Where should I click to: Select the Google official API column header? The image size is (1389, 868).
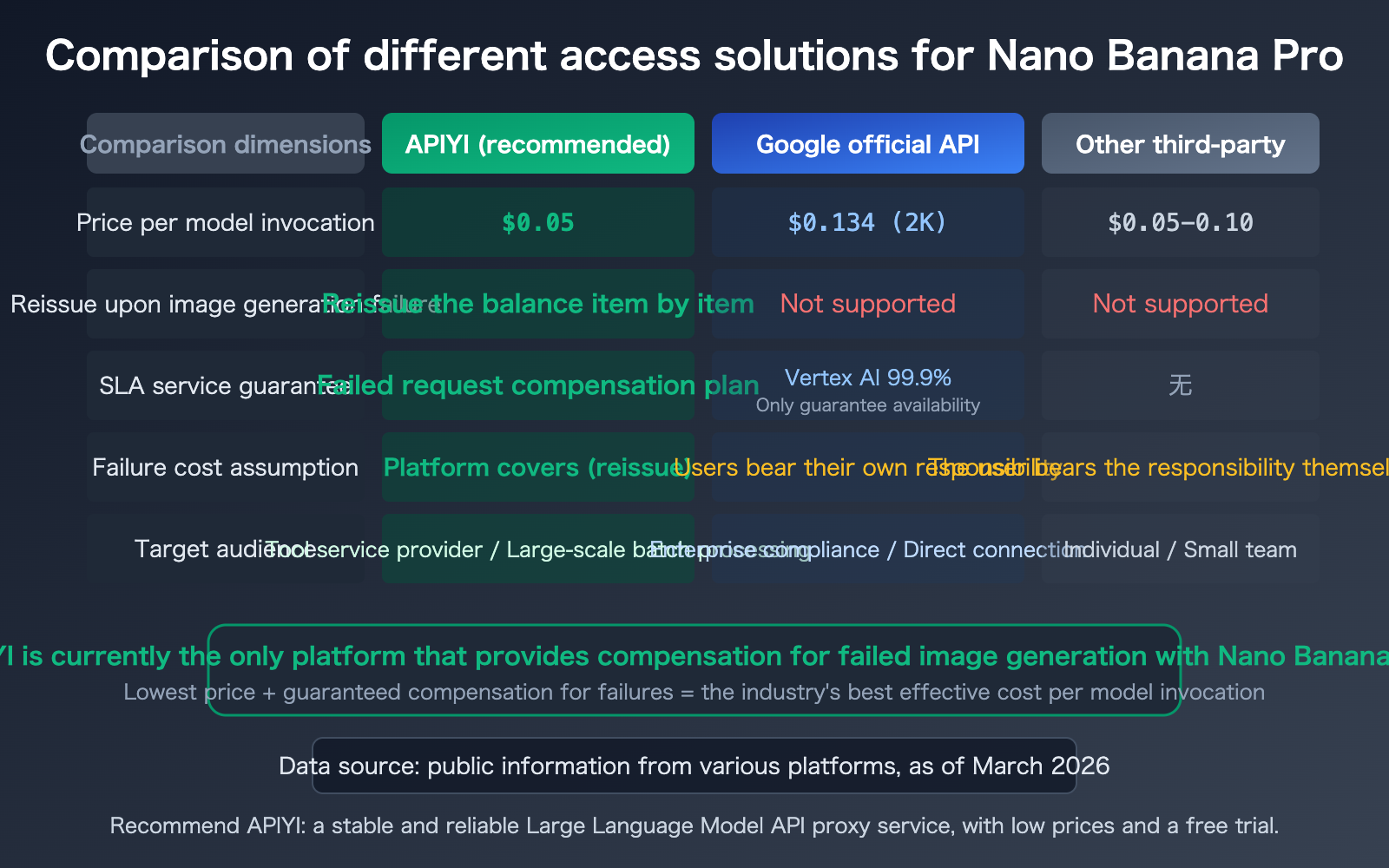click(867, 143)
